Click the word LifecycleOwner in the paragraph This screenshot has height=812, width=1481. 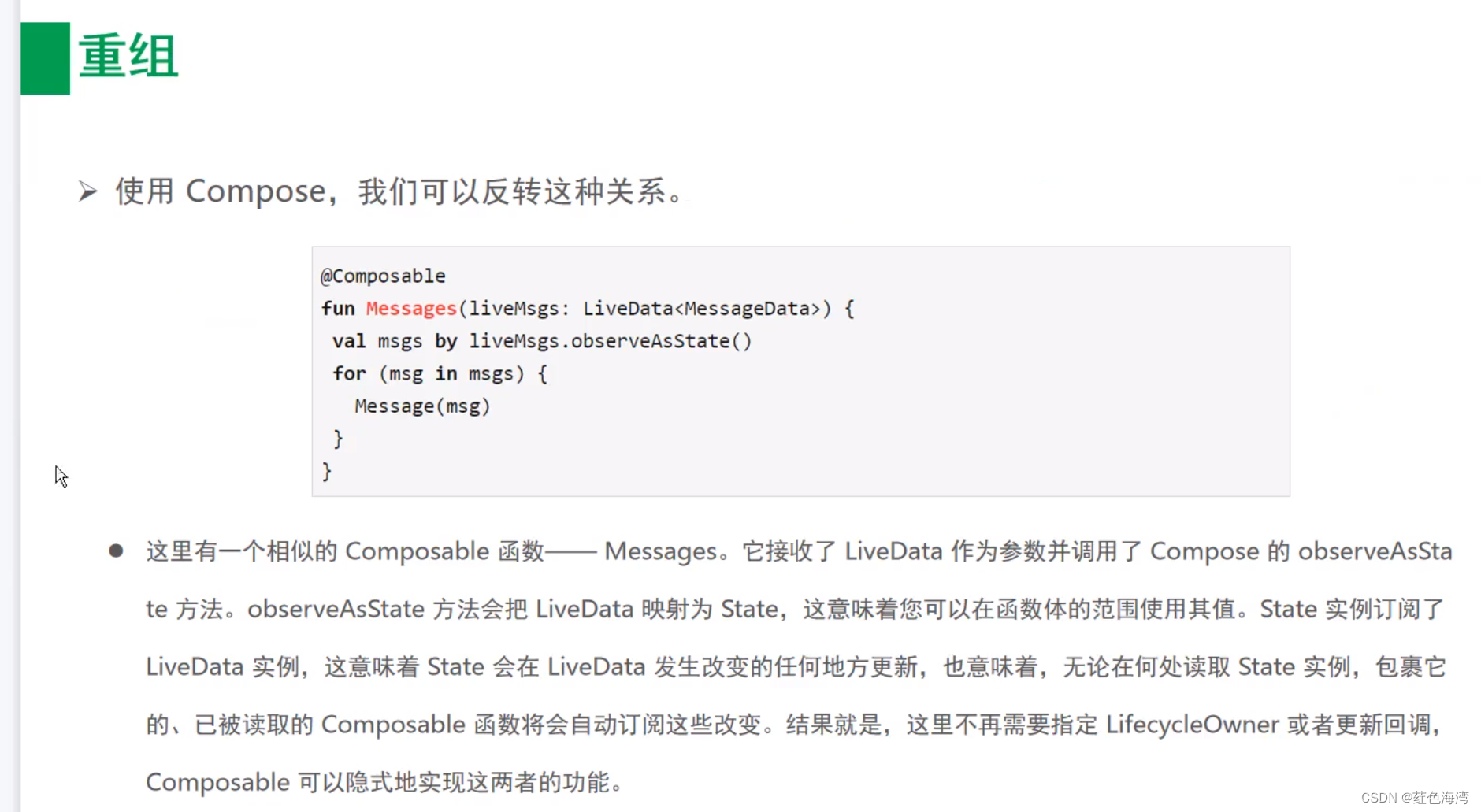click(x=1192, y=725)
